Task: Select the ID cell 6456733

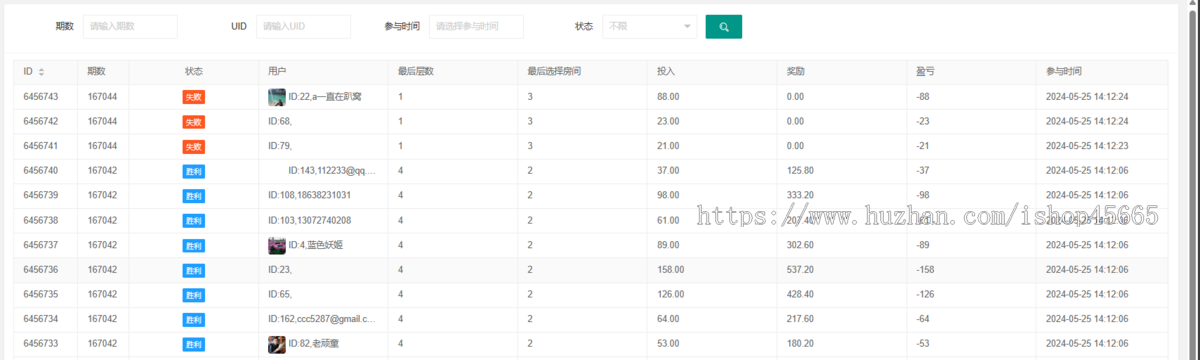Action: 41,344
